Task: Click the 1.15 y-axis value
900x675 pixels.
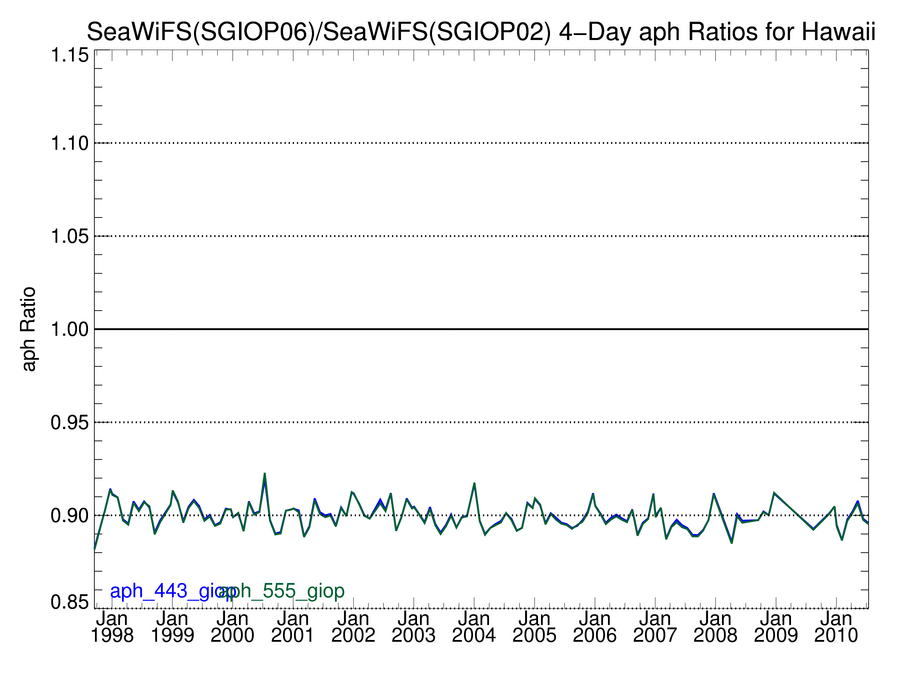Action: [x=69, y=55]
